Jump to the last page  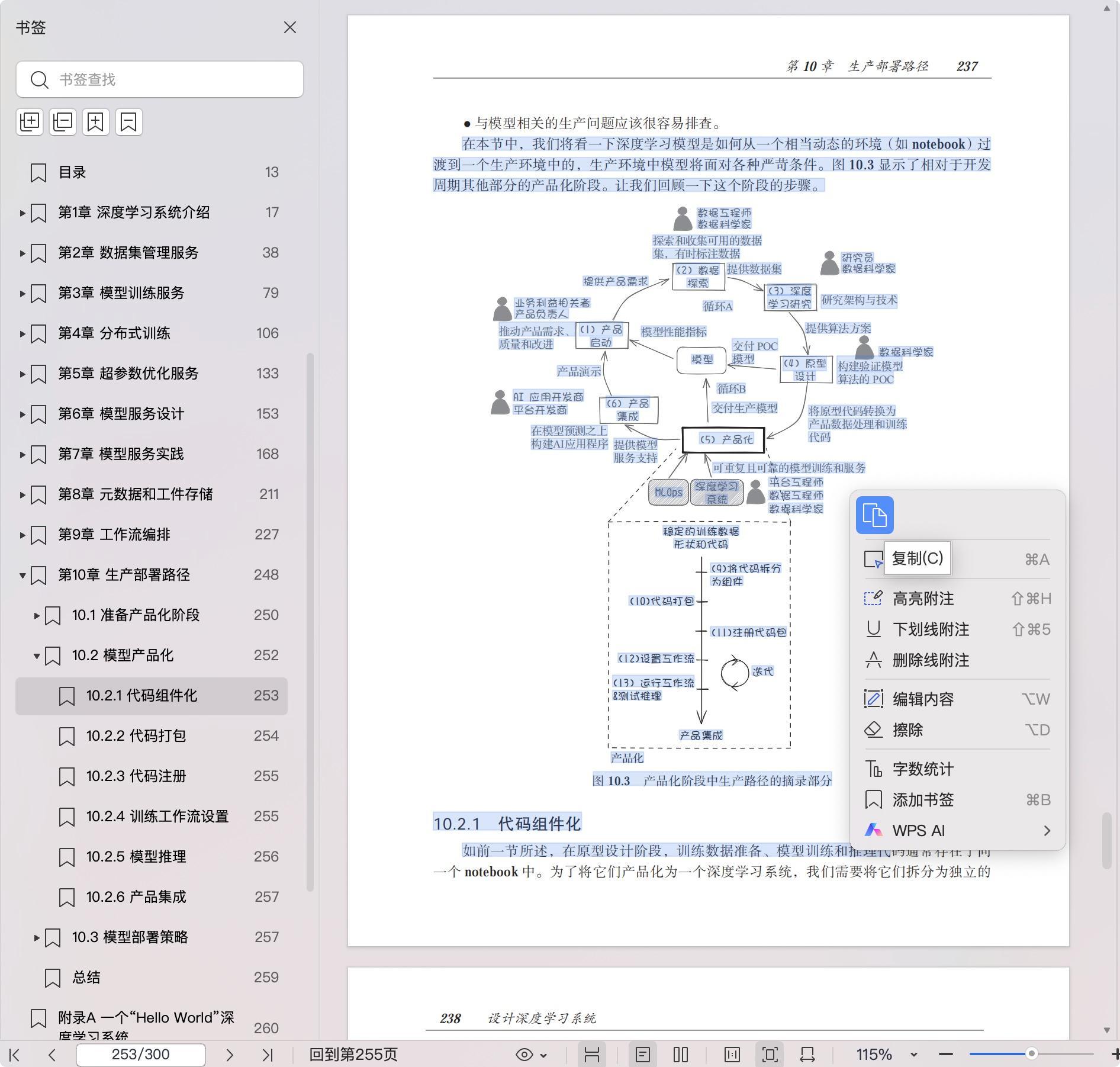(x=268, y=1055)
